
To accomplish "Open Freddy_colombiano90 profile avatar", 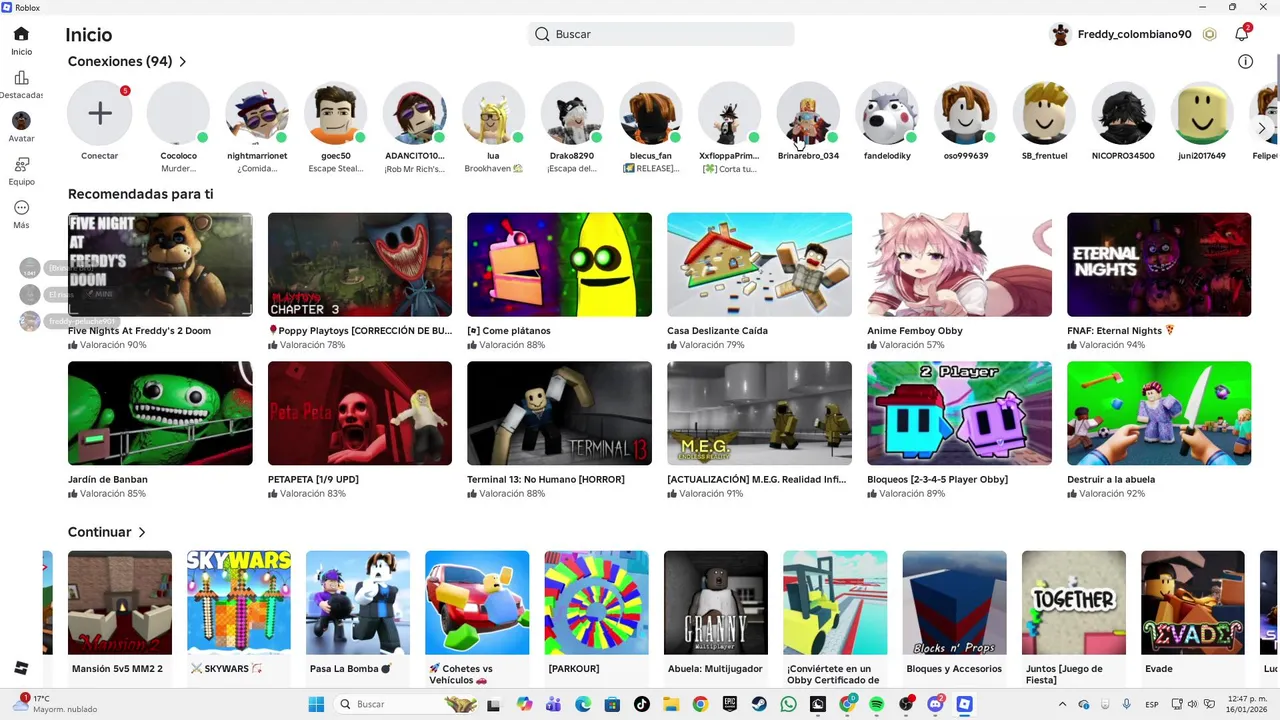I will point(1060,34).
